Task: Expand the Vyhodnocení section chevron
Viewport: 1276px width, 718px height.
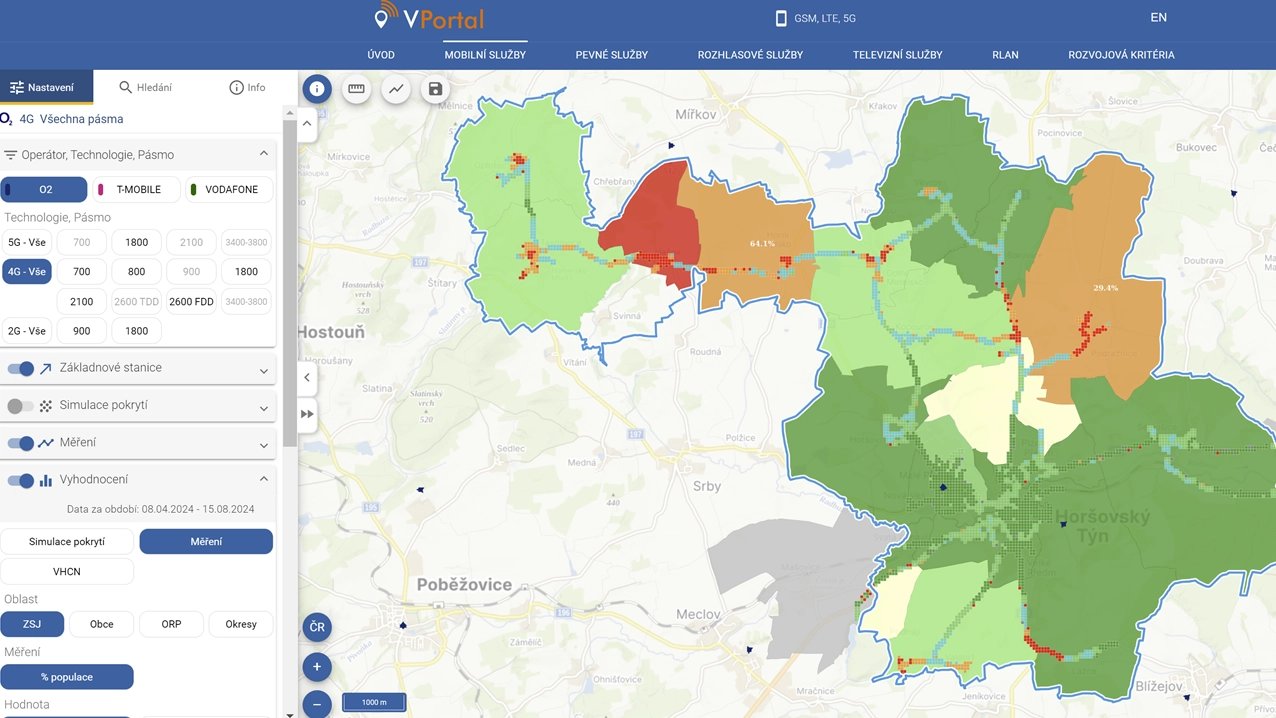Action: click(264, 478)
